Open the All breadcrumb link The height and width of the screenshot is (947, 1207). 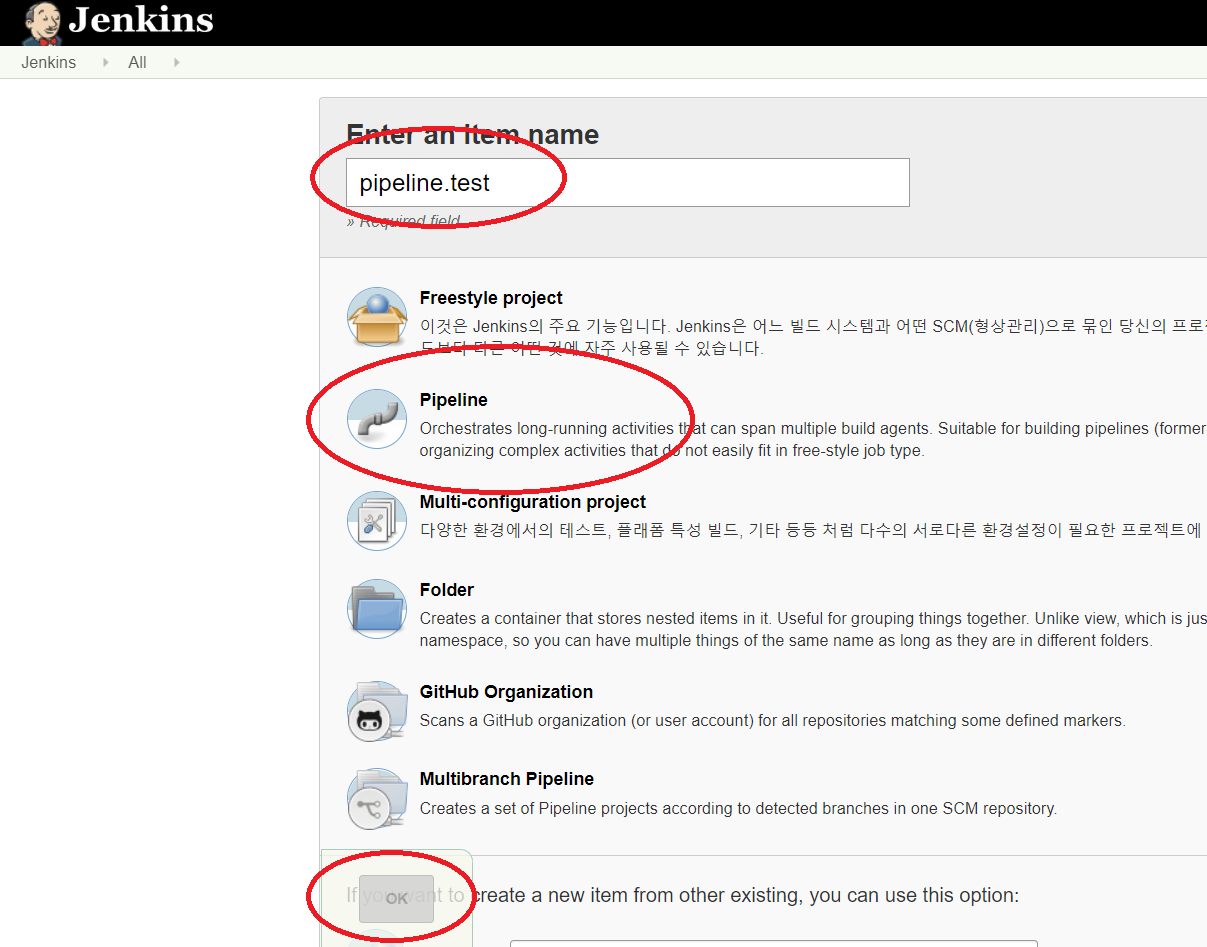137,62
